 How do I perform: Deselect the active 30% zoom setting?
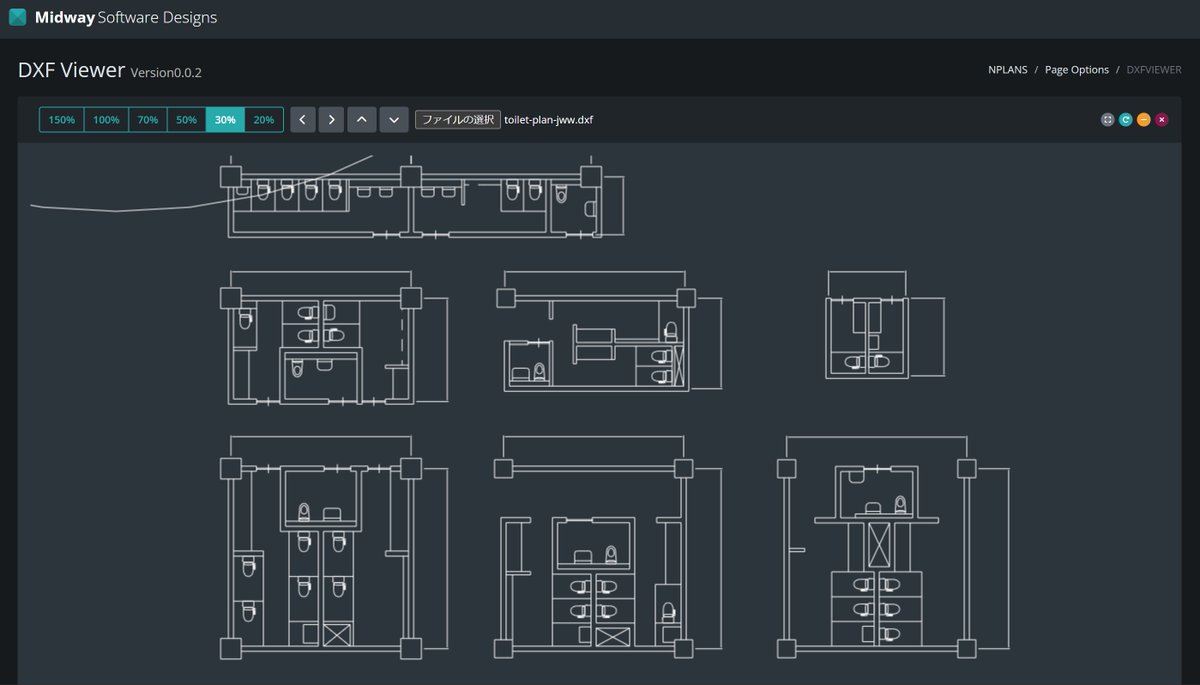tap(225, 119)
